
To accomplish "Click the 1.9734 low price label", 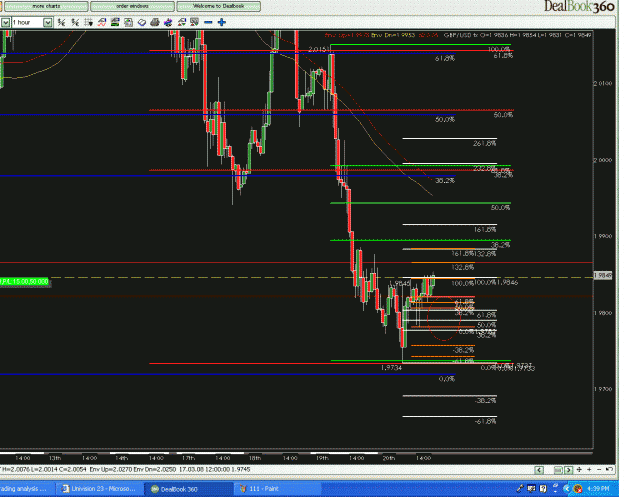I will click(x=391, y=368).
